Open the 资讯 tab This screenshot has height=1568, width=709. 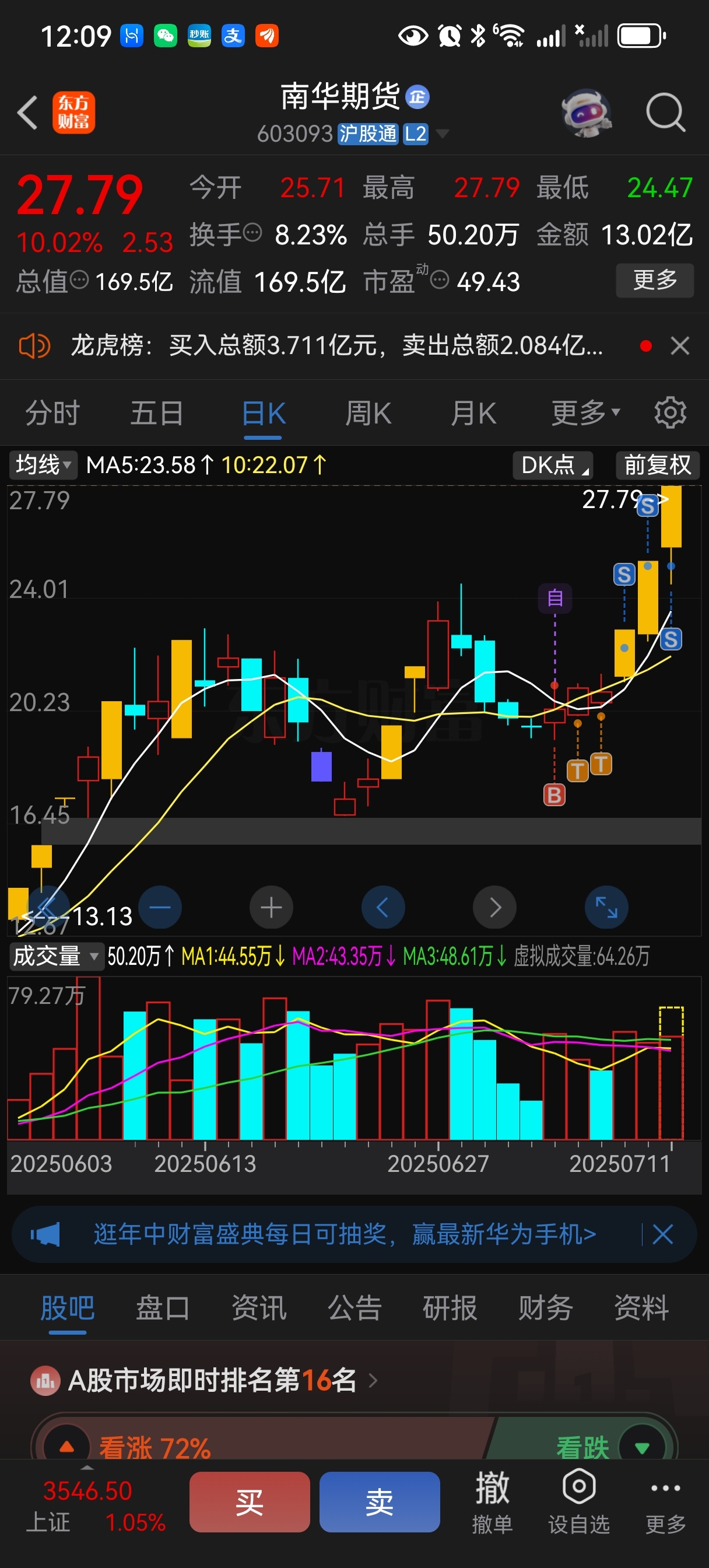click(x=259, y=1307)
